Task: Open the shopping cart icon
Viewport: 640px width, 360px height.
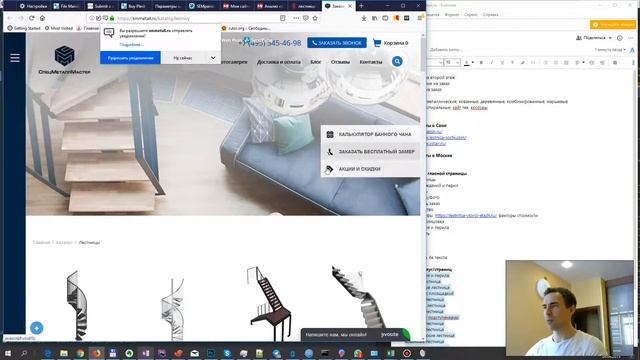Action: coord(377,43)
